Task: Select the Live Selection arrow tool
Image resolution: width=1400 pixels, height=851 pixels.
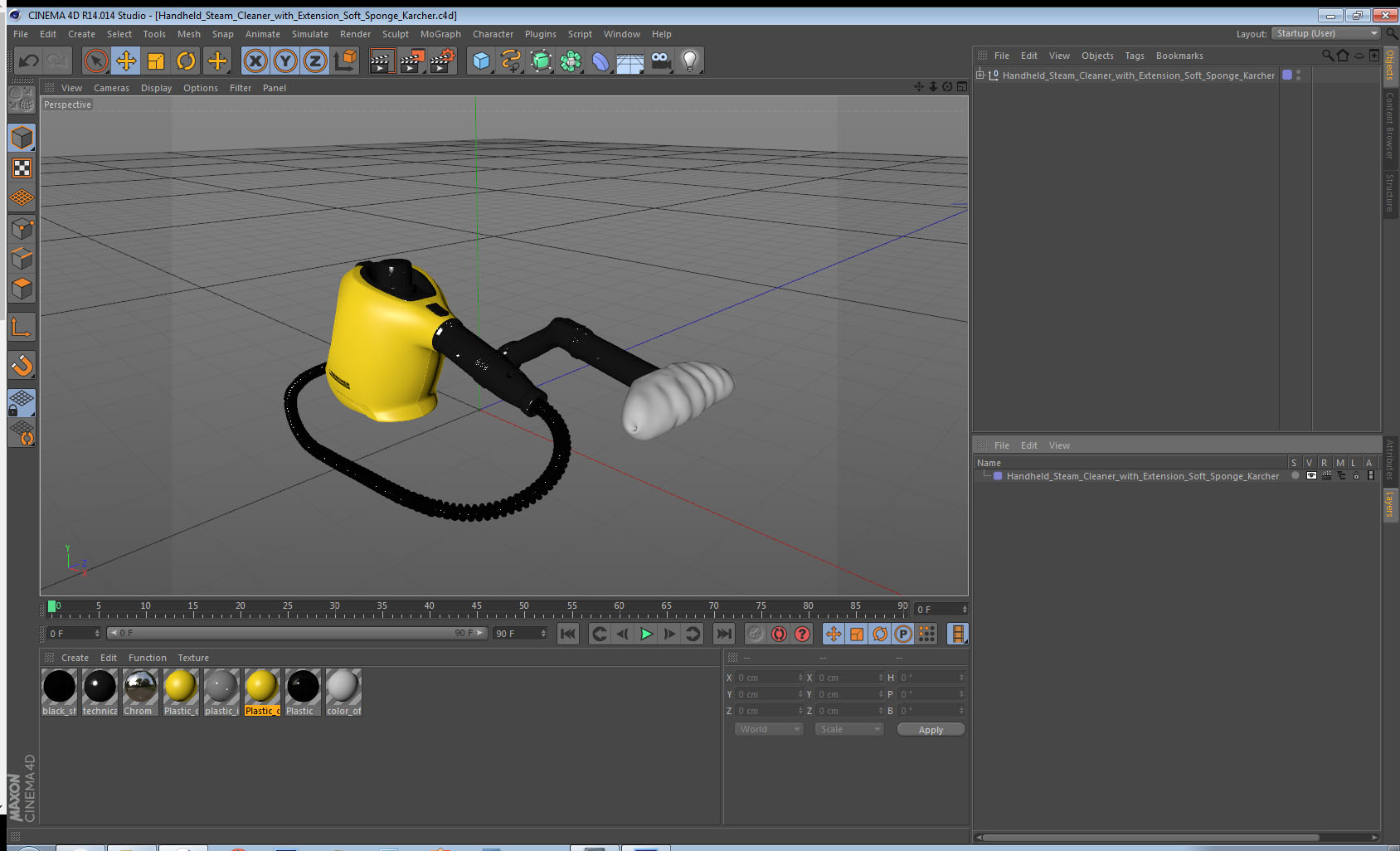Action: (x=96, y=61)
